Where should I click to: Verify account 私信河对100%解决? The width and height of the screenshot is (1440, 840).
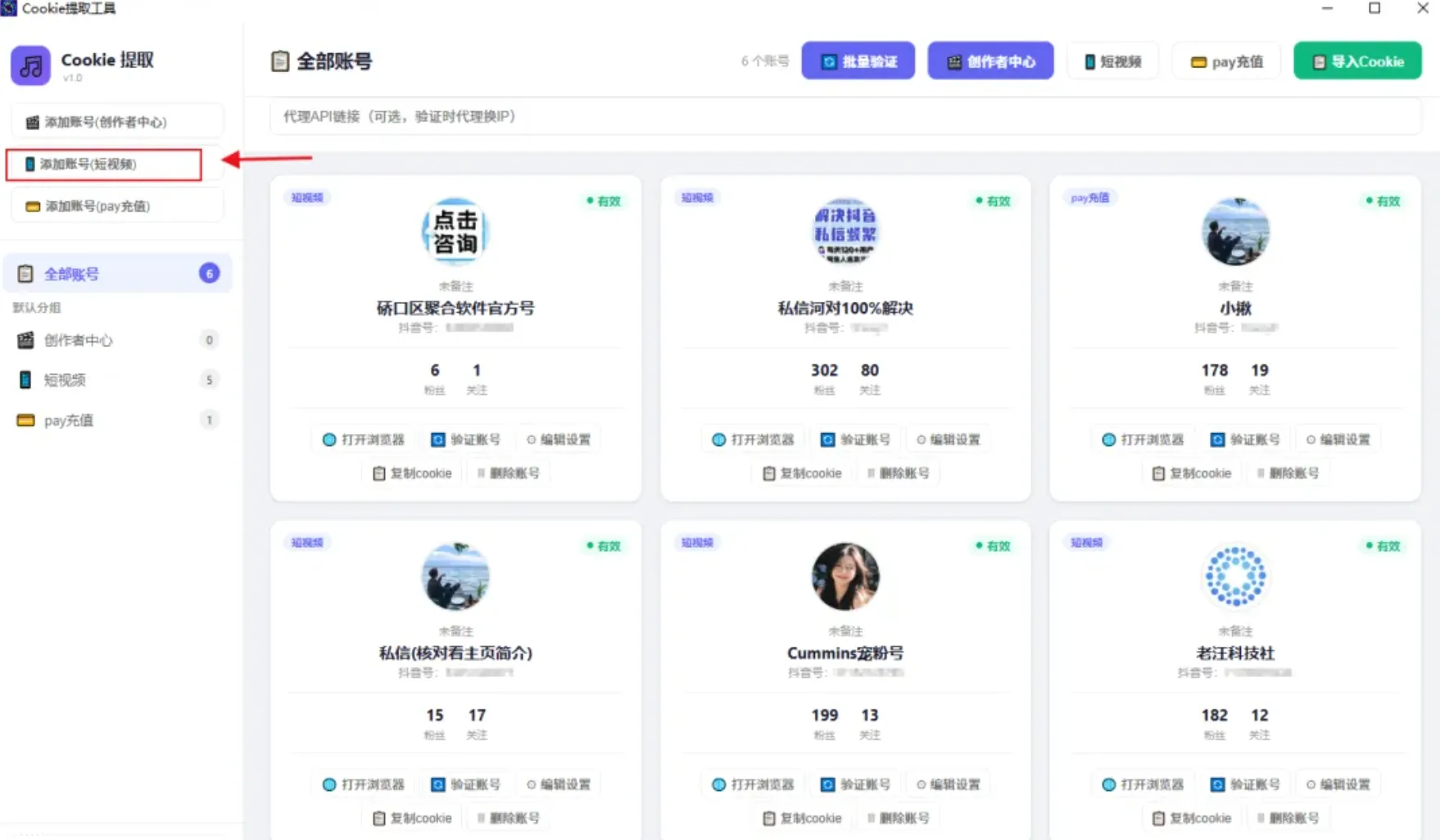855,440
